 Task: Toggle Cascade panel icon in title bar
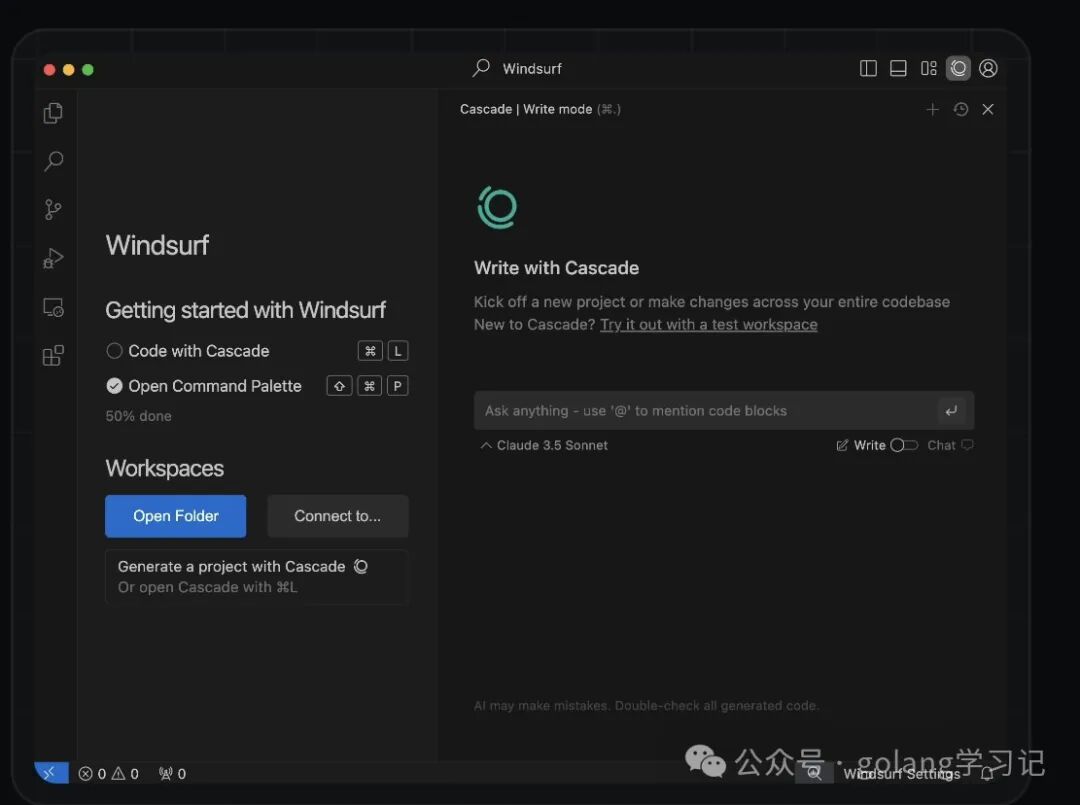958,68
